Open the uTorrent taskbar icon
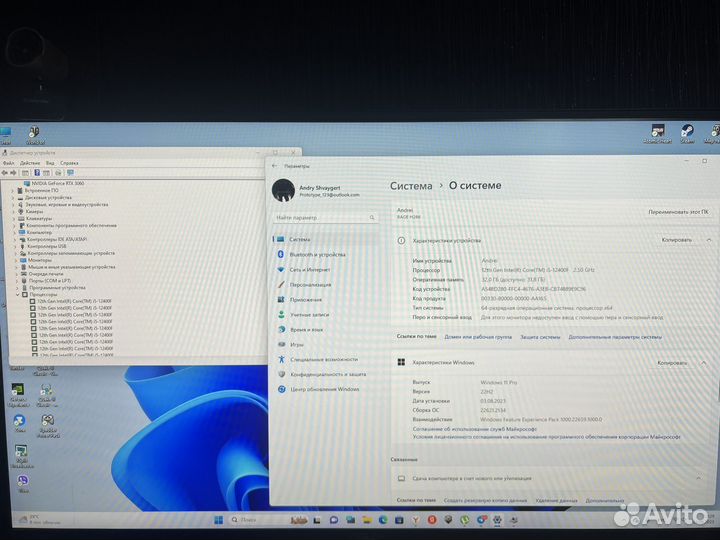Image resolution: width=720 pixels, height=540 pixels. [x=465, y=520]
